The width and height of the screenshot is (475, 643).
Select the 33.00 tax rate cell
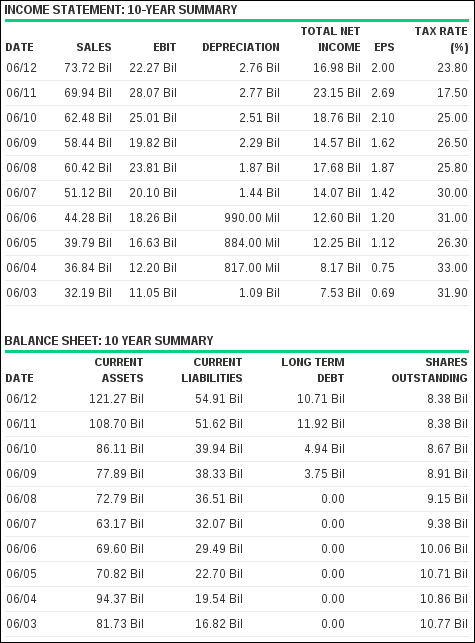pos(452,268)
